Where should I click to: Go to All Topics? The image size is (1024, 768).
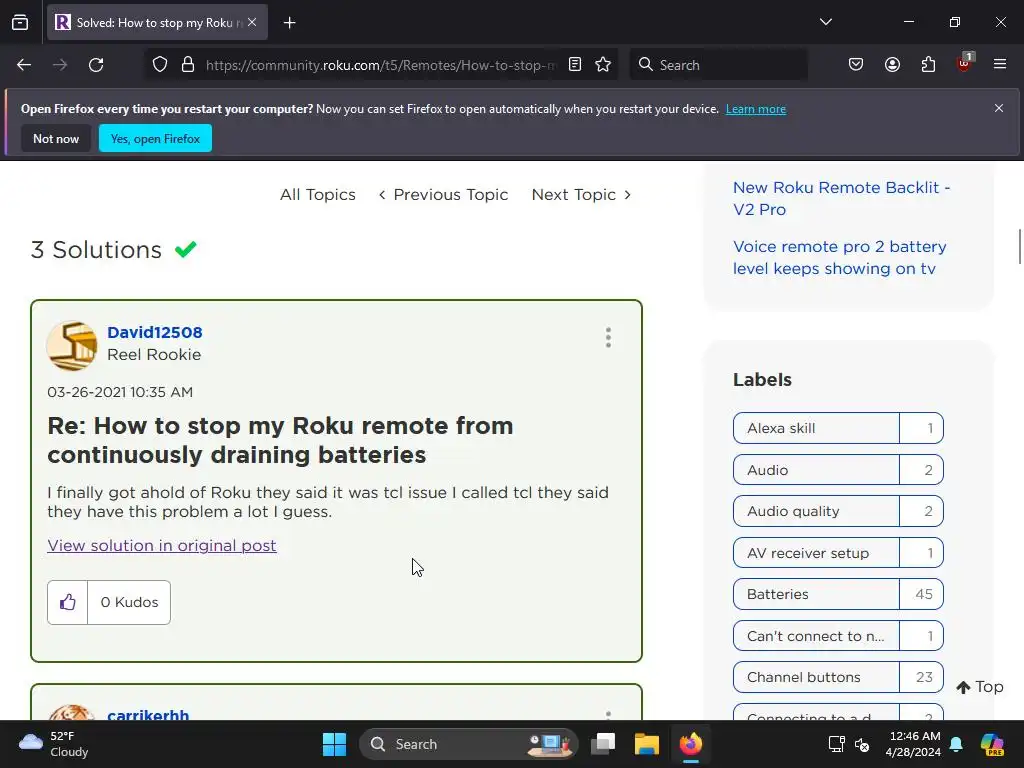(318, 195)
